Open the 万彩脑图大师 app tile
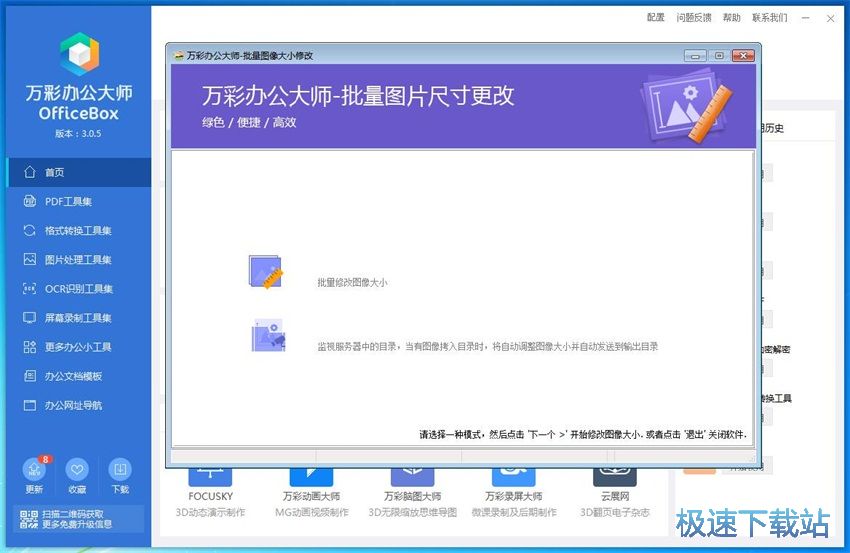 click(x=413, y=492)
